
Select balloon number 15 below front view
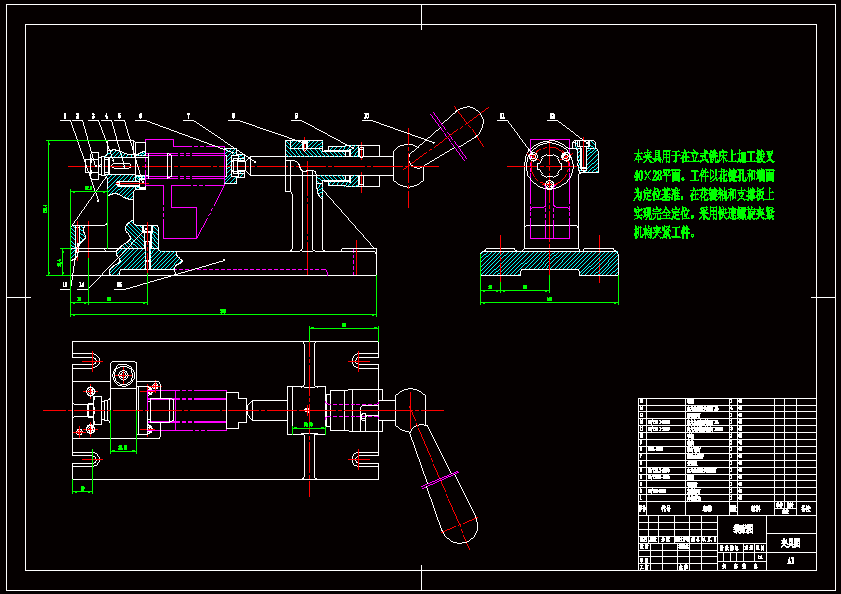coord(119,285)
